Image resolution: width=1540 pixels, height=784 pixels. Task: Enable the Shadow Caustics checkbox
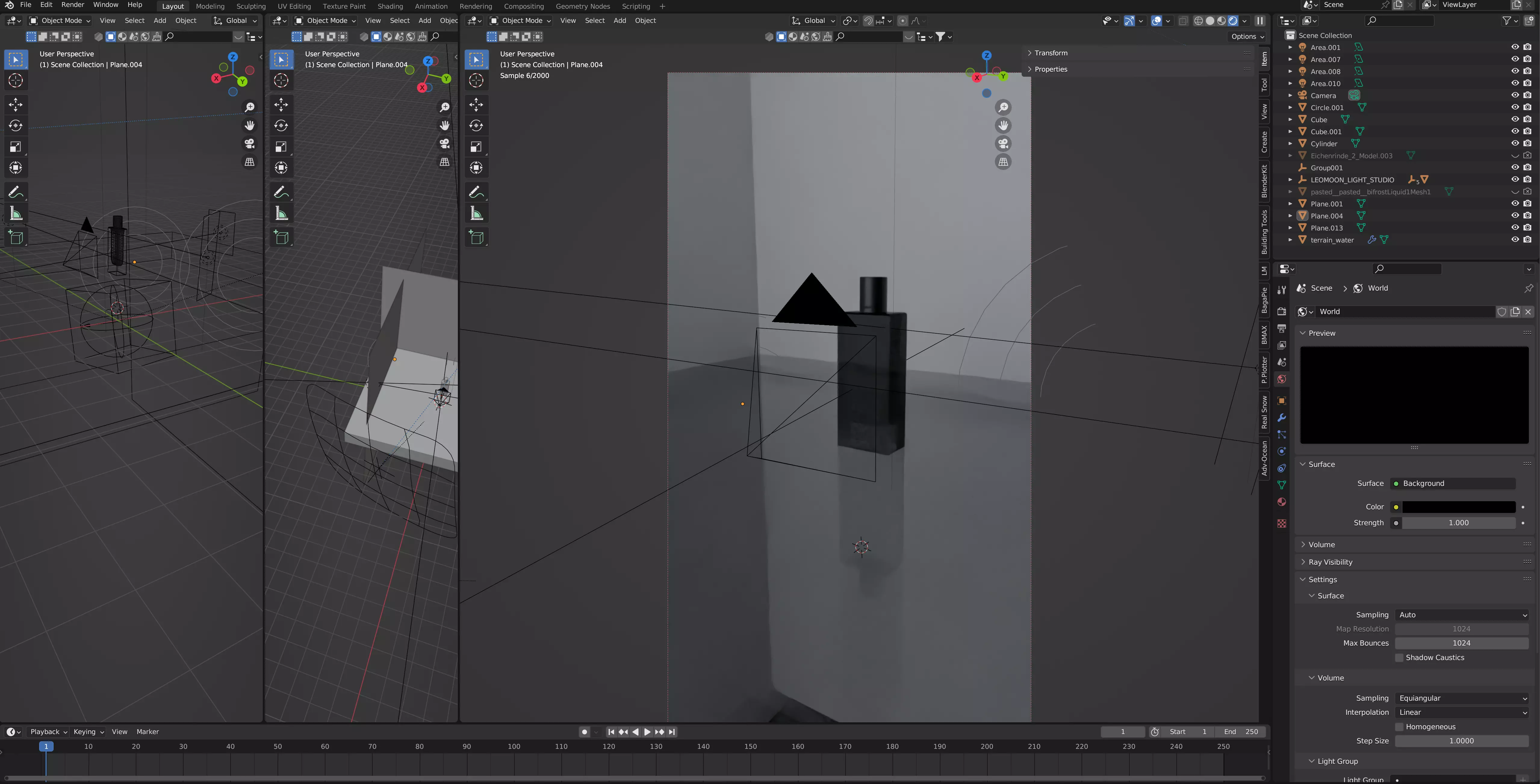point(1399,658)
